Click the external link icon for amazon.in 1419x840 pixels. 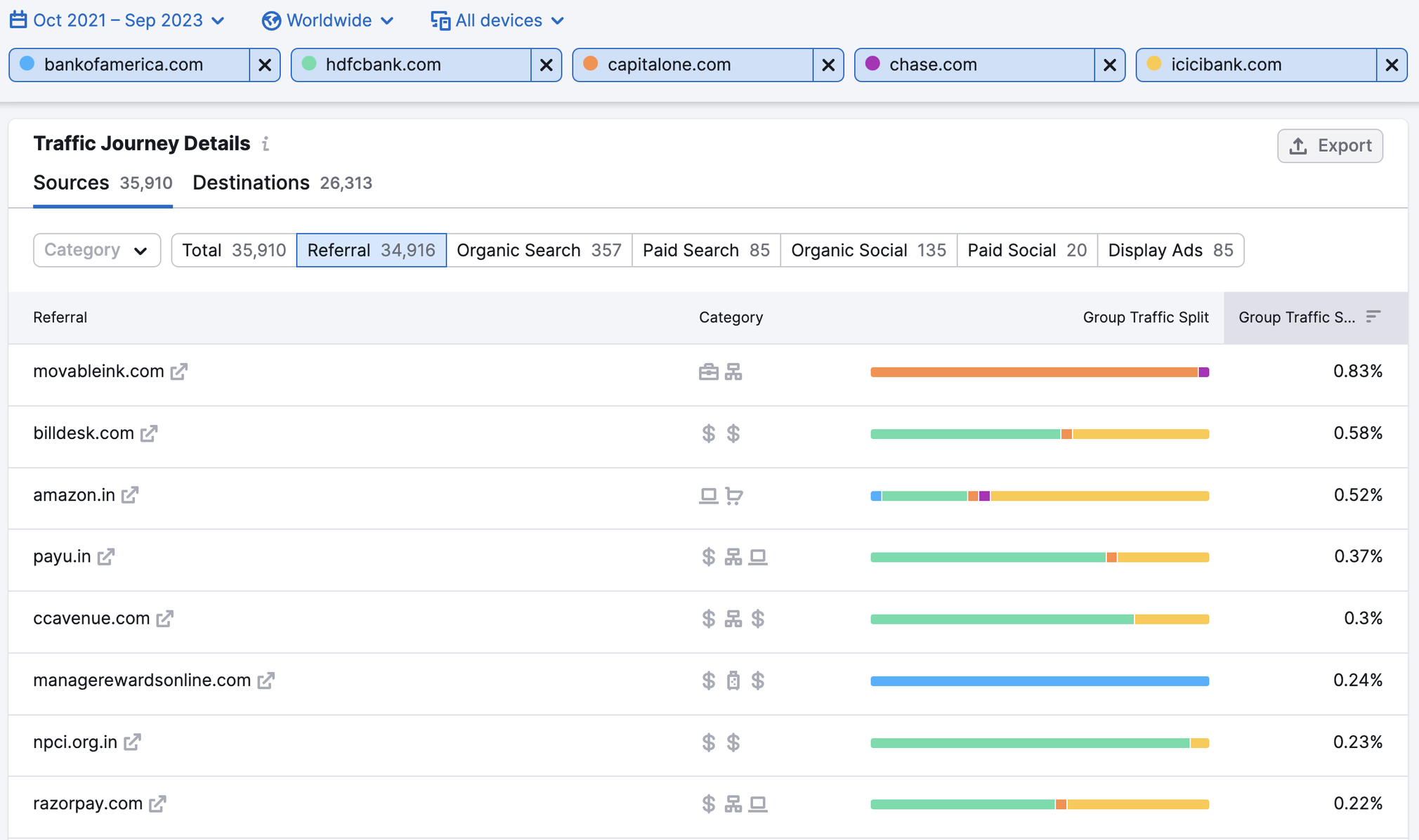pyautogui.click(x=128, y=494)
